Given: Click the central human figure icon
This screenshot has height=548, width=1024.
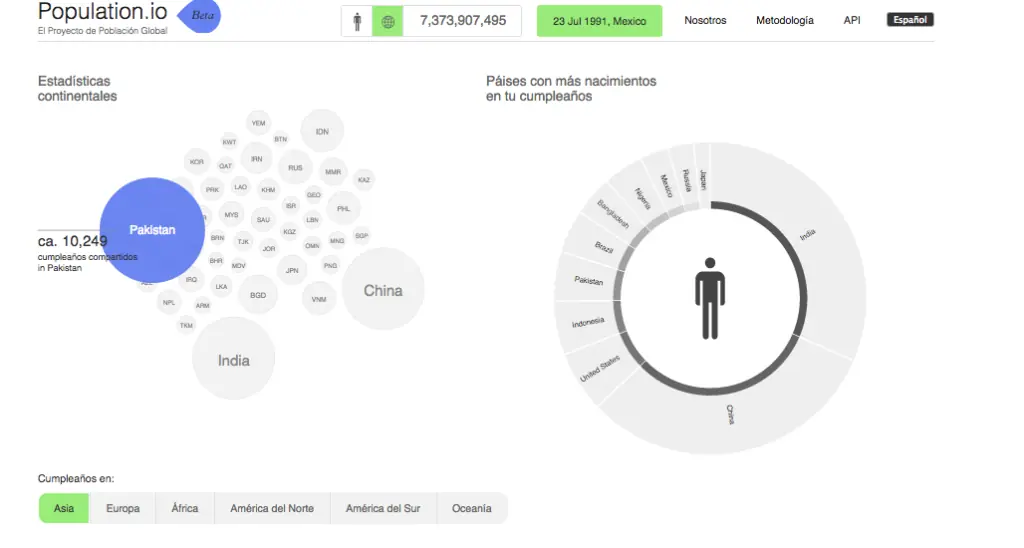Looking at the screenshot, I should (709, 297).
